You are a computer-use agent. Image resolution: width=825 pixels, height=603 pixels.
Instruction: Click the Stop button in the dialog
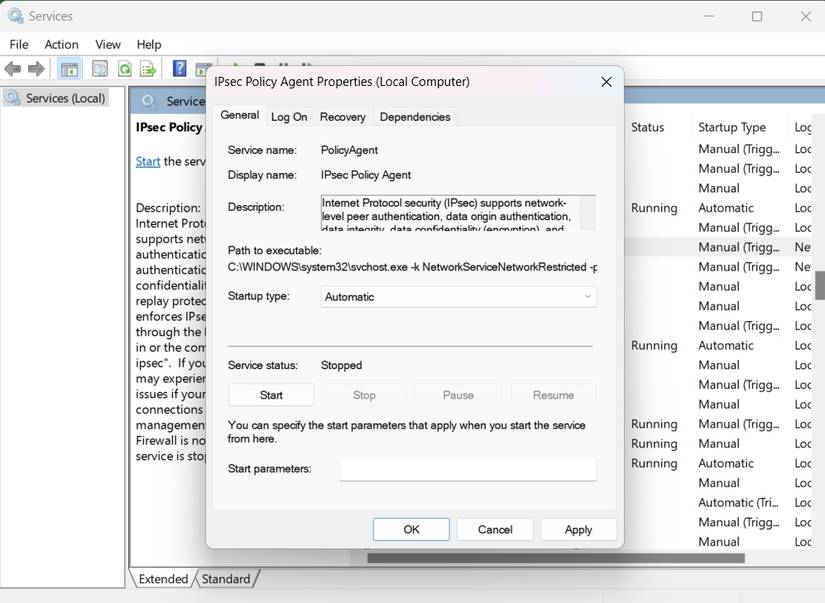point(364,395)
